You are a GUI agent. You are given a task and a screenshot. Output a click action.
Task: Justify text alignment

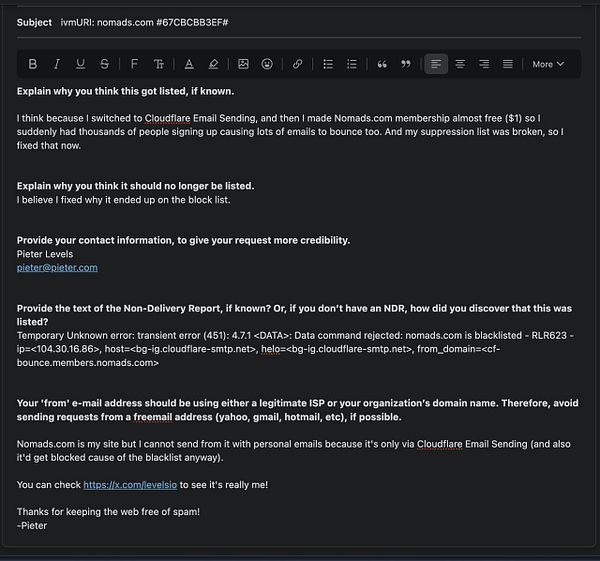508,64
